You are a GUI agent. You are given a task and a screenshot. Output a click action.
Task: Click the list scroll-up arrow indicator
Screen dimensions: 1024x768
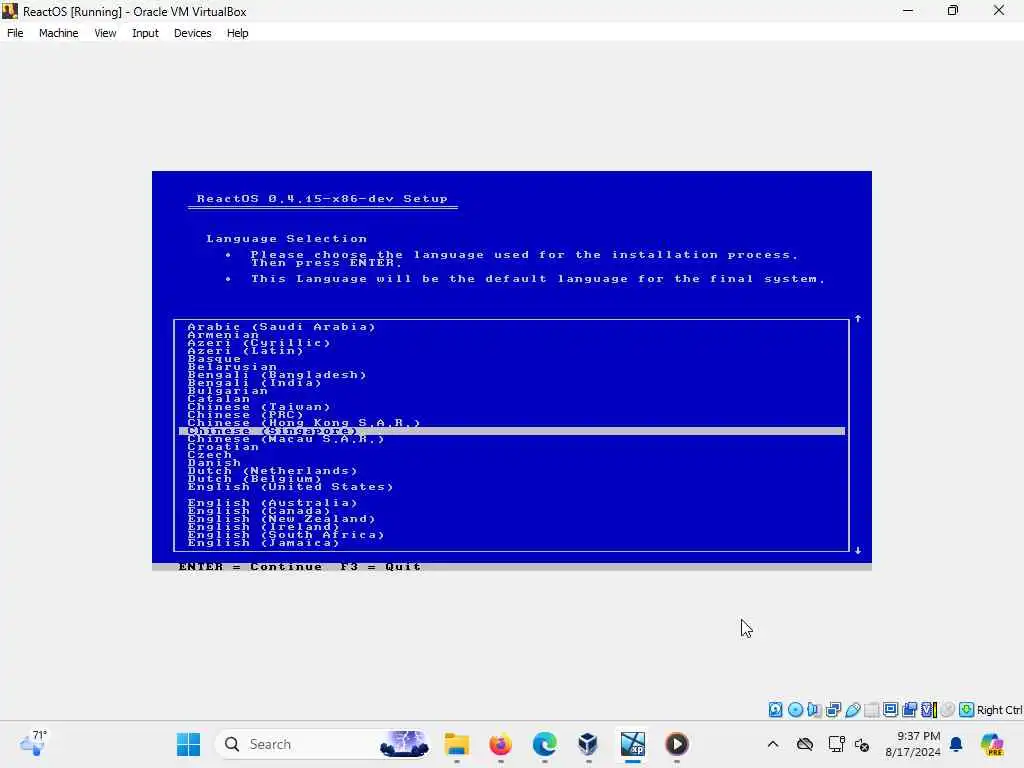click(858, 319)
